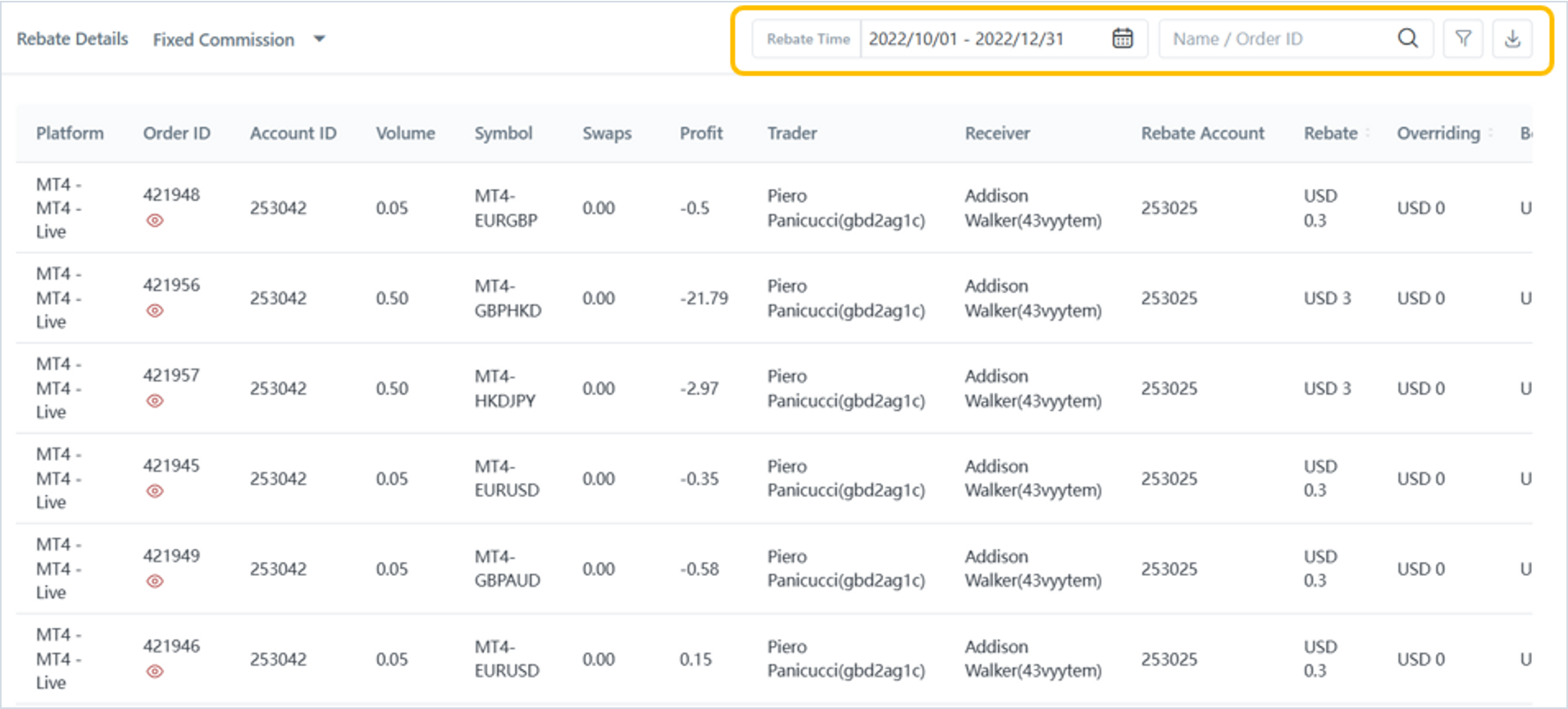Viewport: 1568px width, 709px height.
Task: Sort by Rebate column arrows
Action: click(1367, 133)
